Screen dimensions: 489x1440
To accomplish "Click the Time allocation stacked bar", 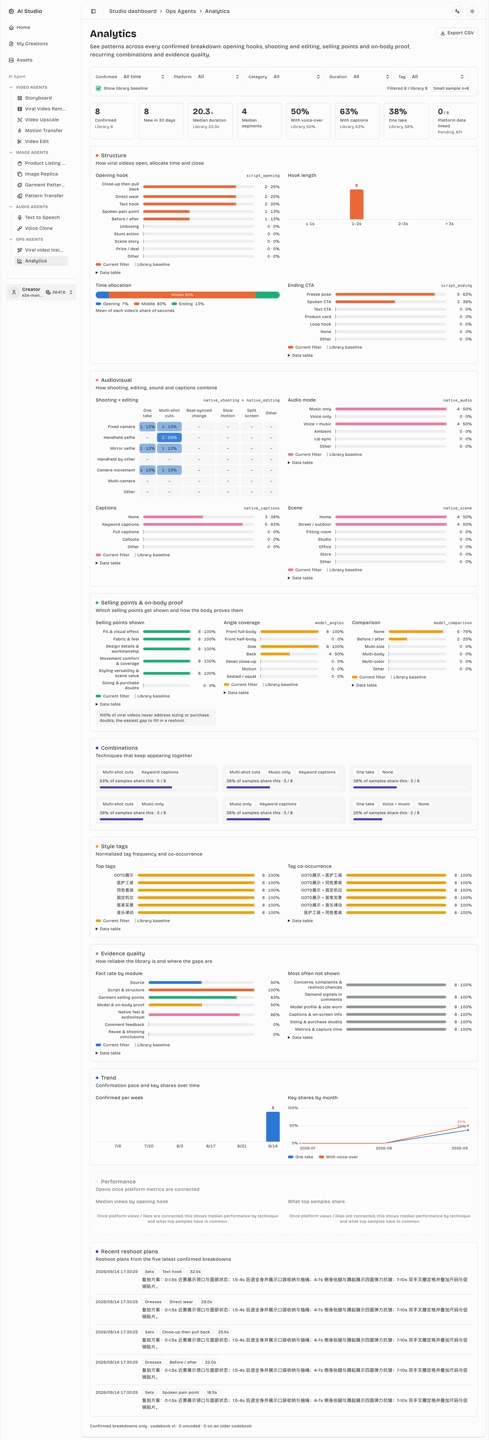I will tap(188, 295).
